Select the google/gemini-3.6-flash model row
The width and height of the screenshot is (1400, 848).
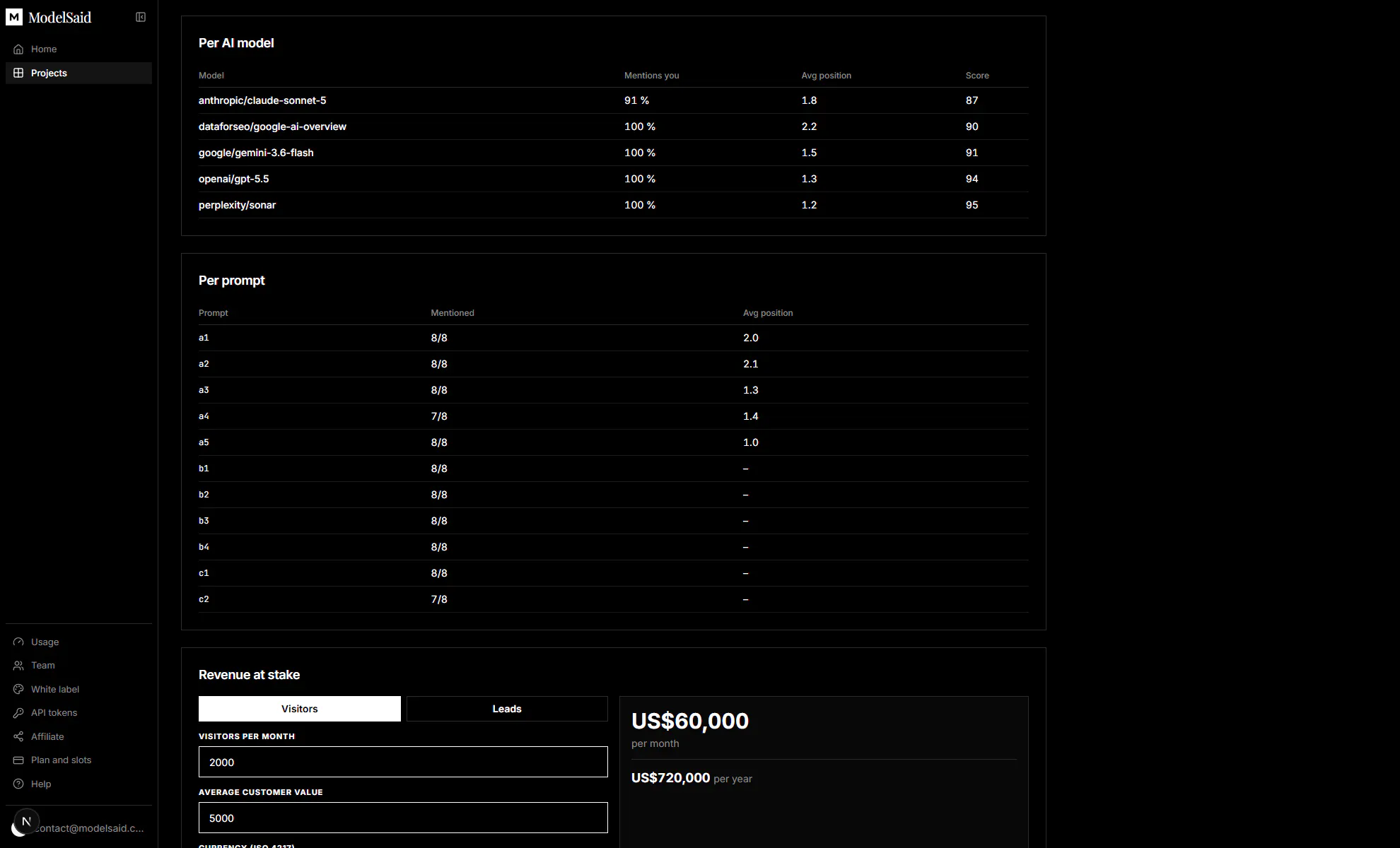(614, 153)
